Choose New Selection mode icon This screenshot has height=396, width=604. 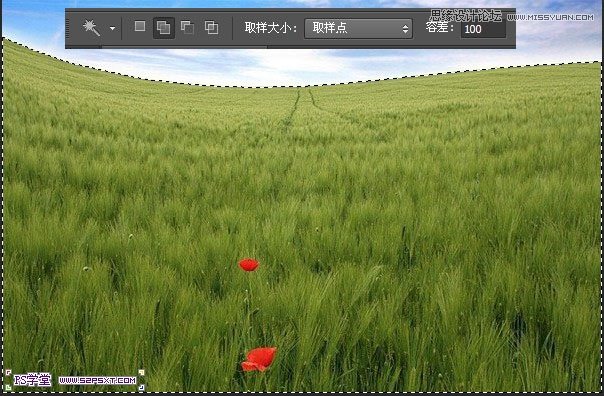tap(140, 26)
